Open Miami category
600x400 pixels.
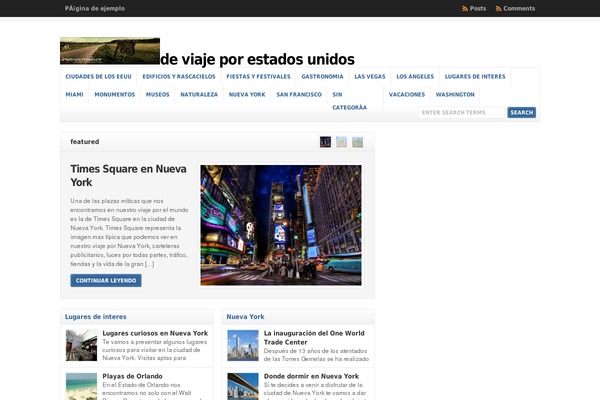point(74,95)
